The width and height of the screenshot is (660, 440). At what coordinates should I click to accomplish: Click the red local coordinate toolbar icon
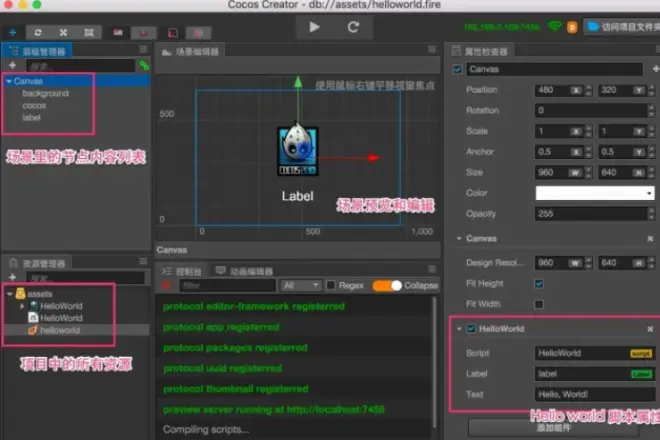pos(173,32)
